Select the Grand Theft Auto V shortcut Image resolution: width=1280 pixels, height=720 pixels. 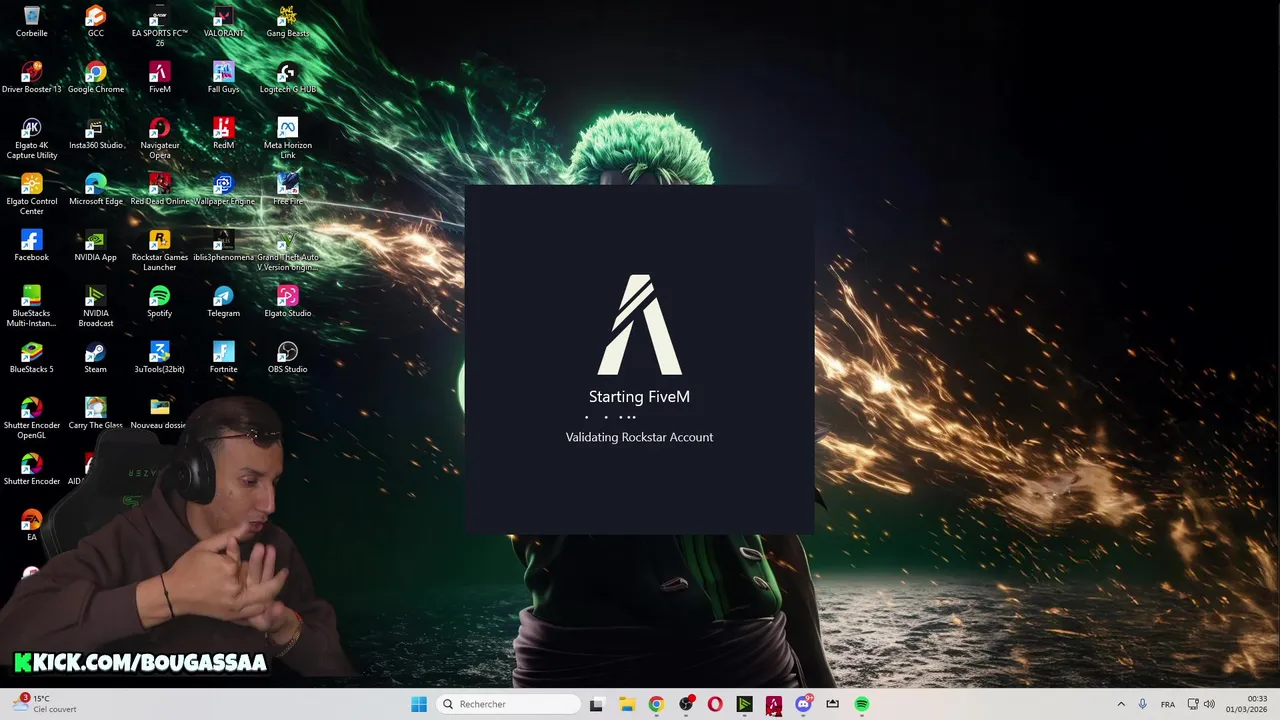(287, 251)
